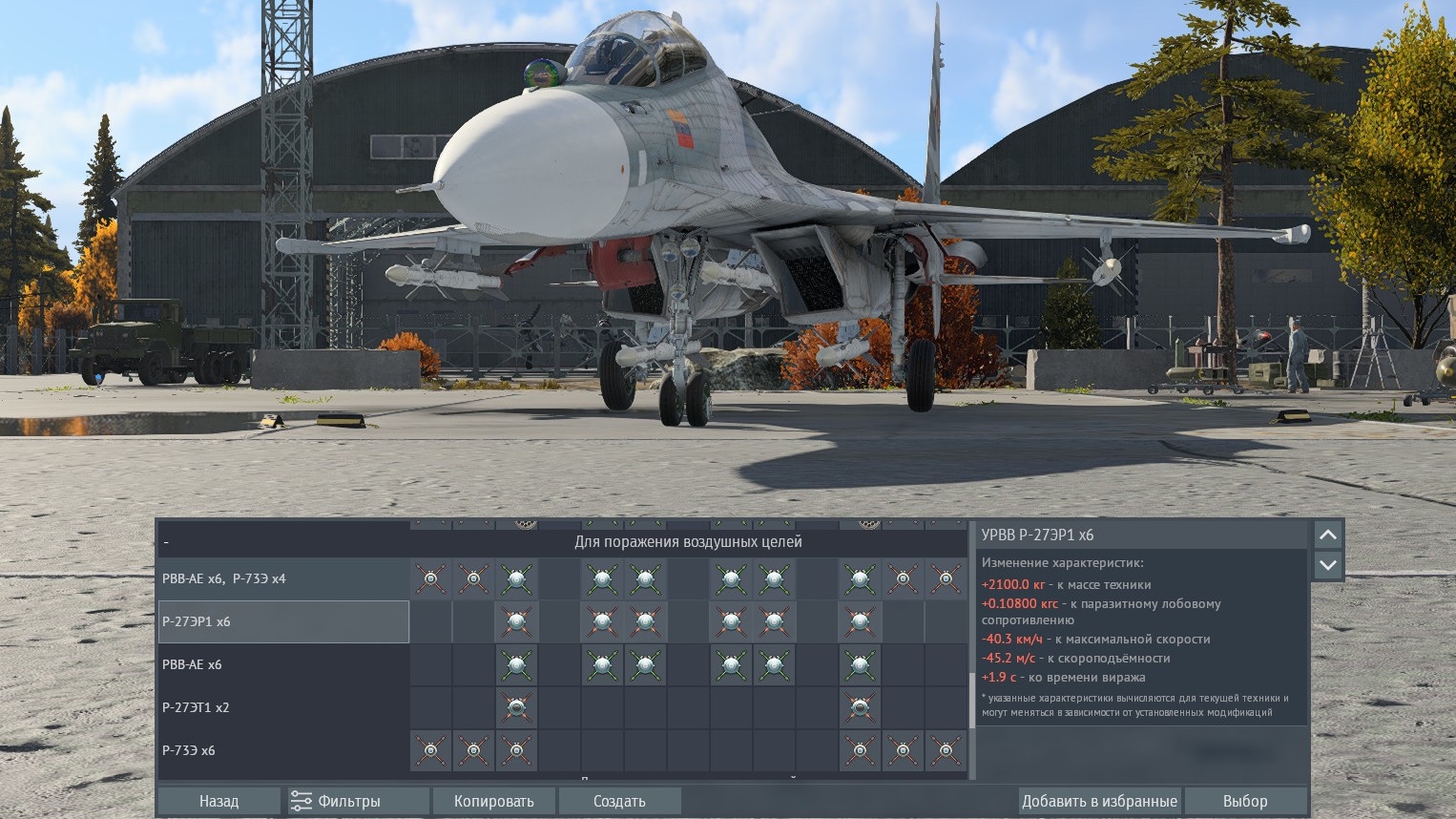Click the -45.2 м/с climb rate value
1456x819 pixels.
[x=1009, y=658]
